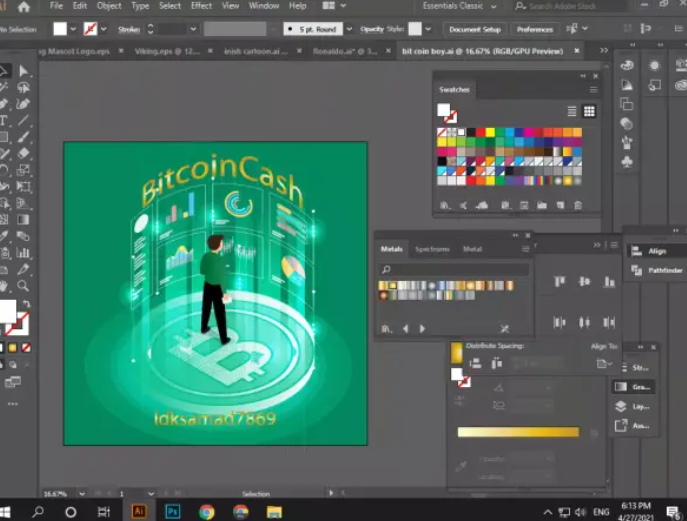The height and width of the screenshot is (521, 687).
Task: Select the Hand tool
Action: [x=4, y=286]
